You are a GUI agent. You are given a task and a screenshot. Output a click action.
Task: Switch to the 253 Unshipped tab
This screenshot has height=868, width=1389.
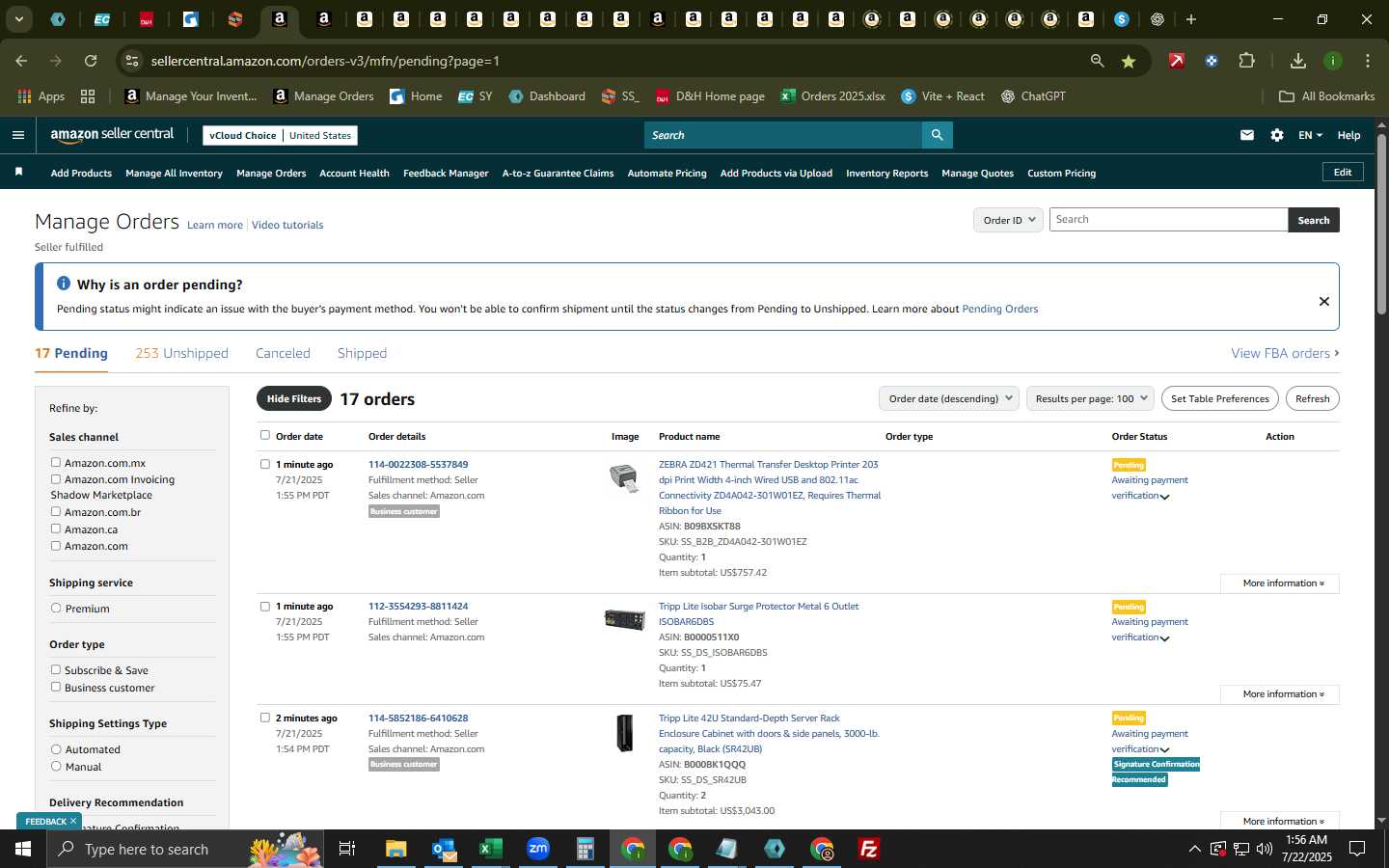point(182,353)
